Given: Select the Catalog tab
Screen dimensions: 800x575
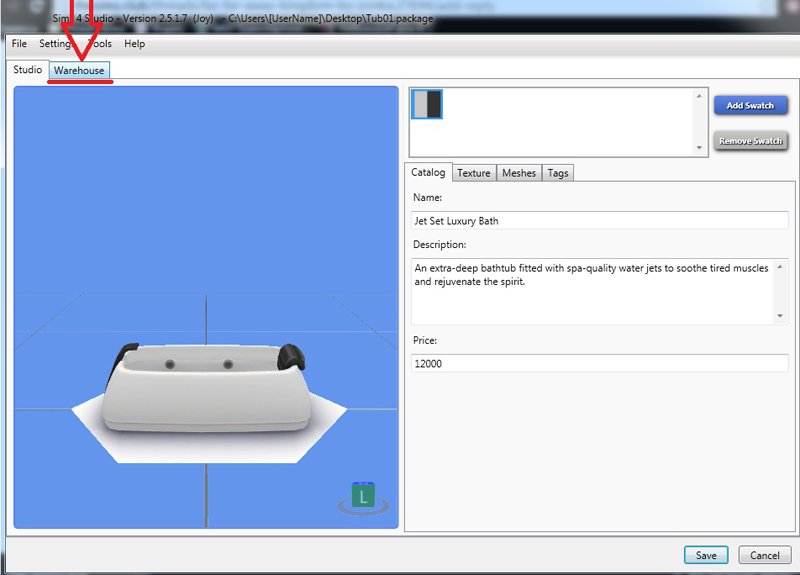Looking at the screenshot, I should pyautogui.click(x=428, y=173).
